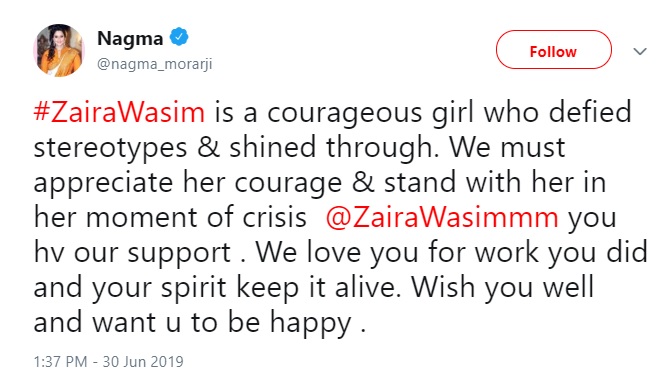
Task: Open the #ZairaWasim hashtag
Action: coord(119,113)
